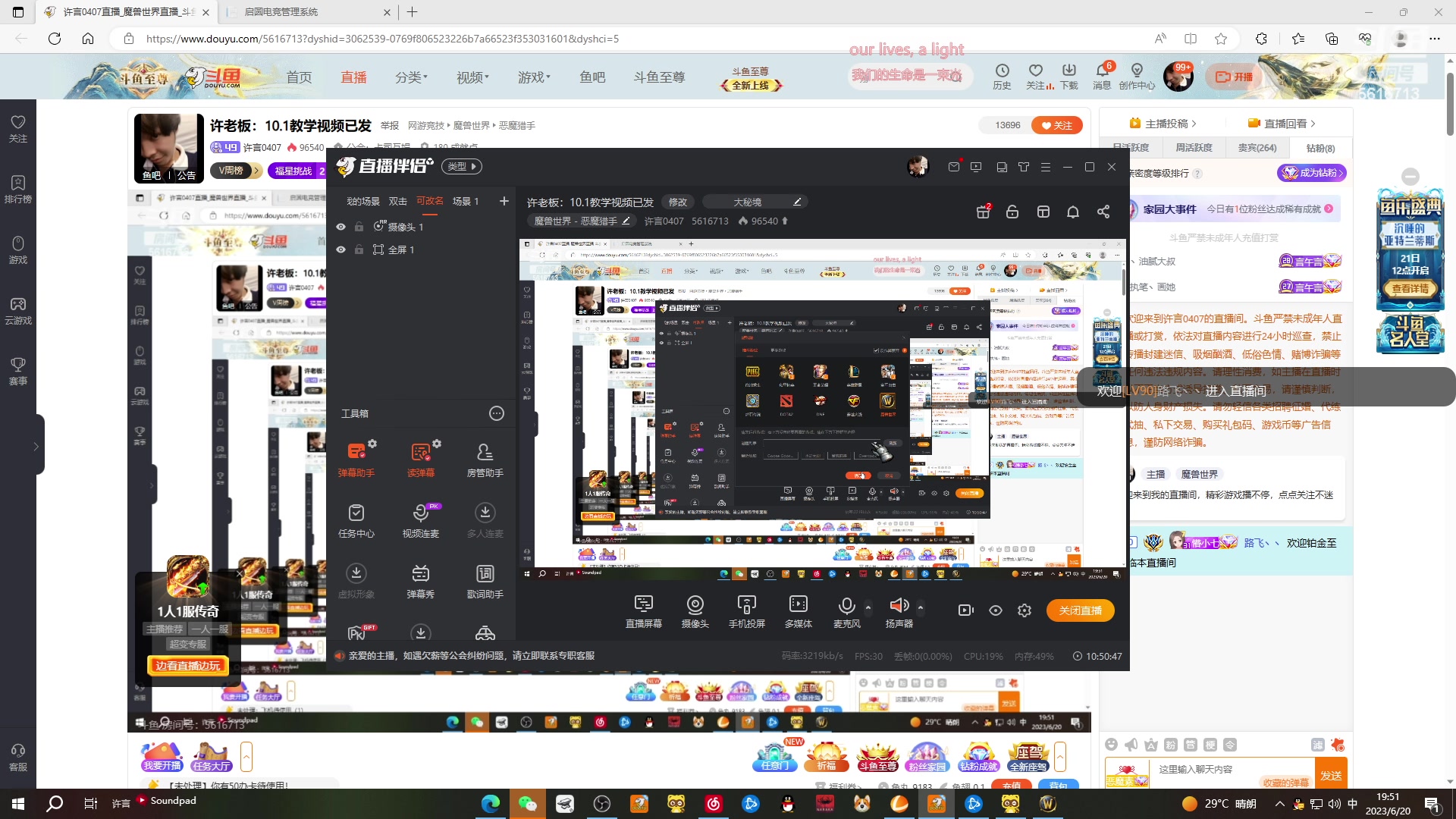
Task: Switch to the 场景 1 scene tab
Action: coord(466,201)
